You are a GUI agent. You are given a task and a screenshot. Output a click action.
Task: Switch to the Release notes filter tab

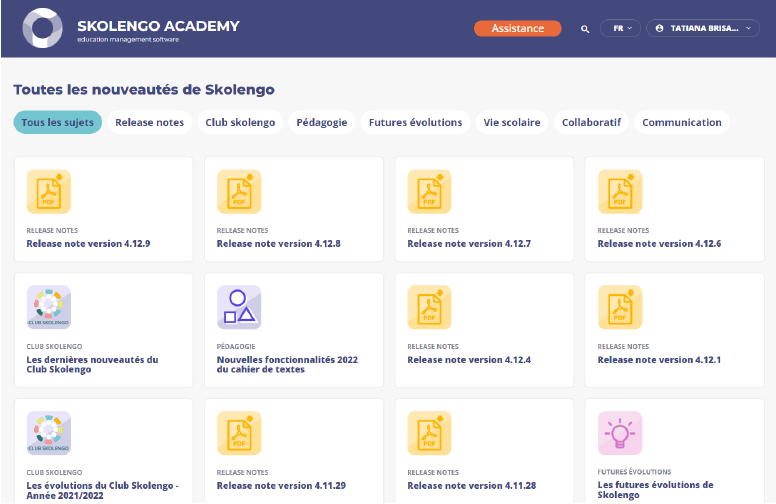pyautogui.click(x=149, y=122)
